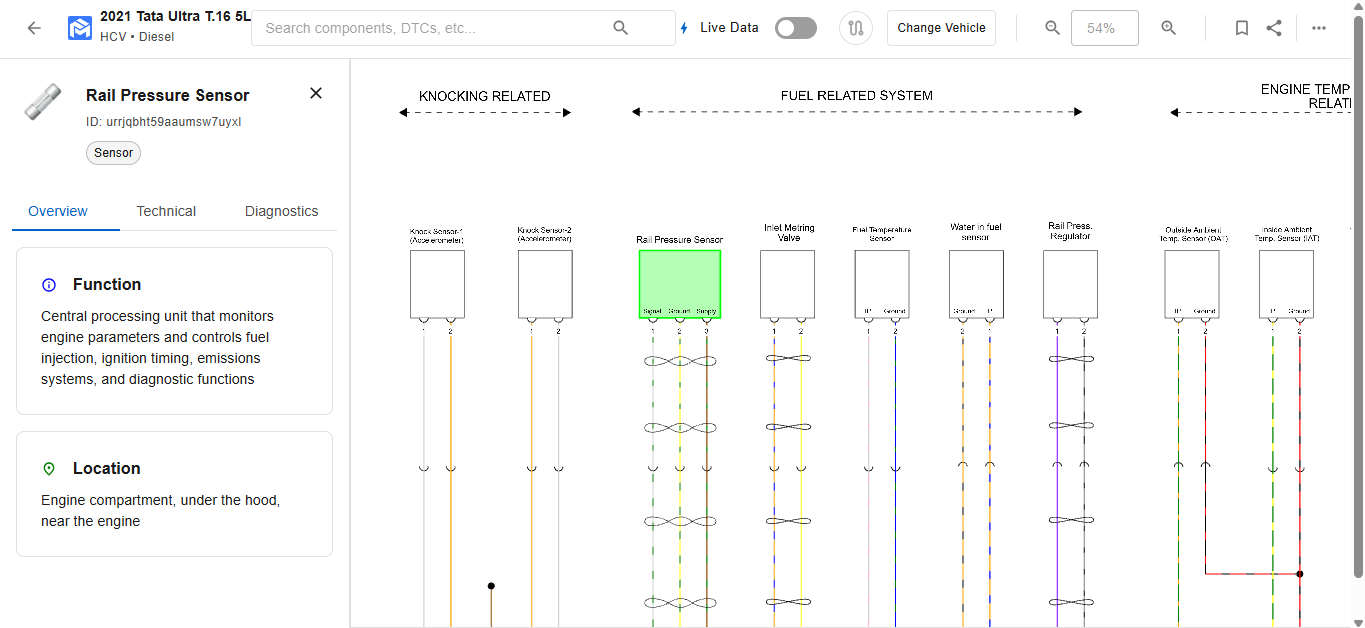Select the Overview tab

[x=58, y=211]
